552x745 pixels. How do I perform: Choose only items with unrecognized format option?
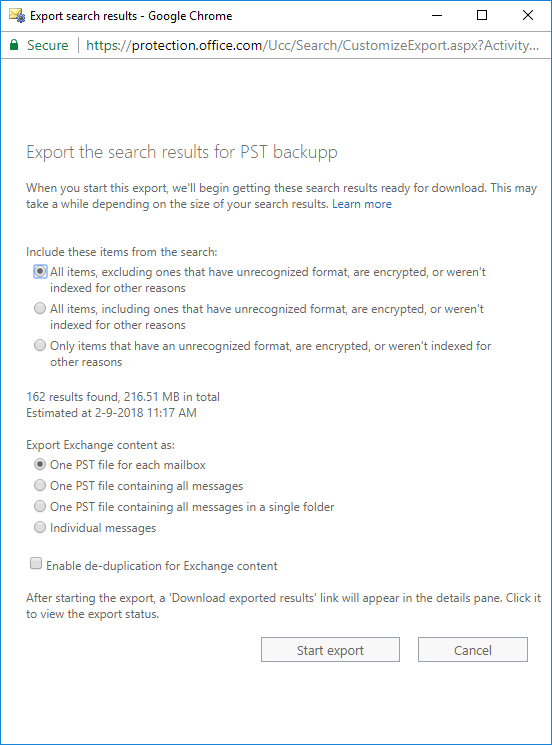pyautogui.click(x=40, y=345)
